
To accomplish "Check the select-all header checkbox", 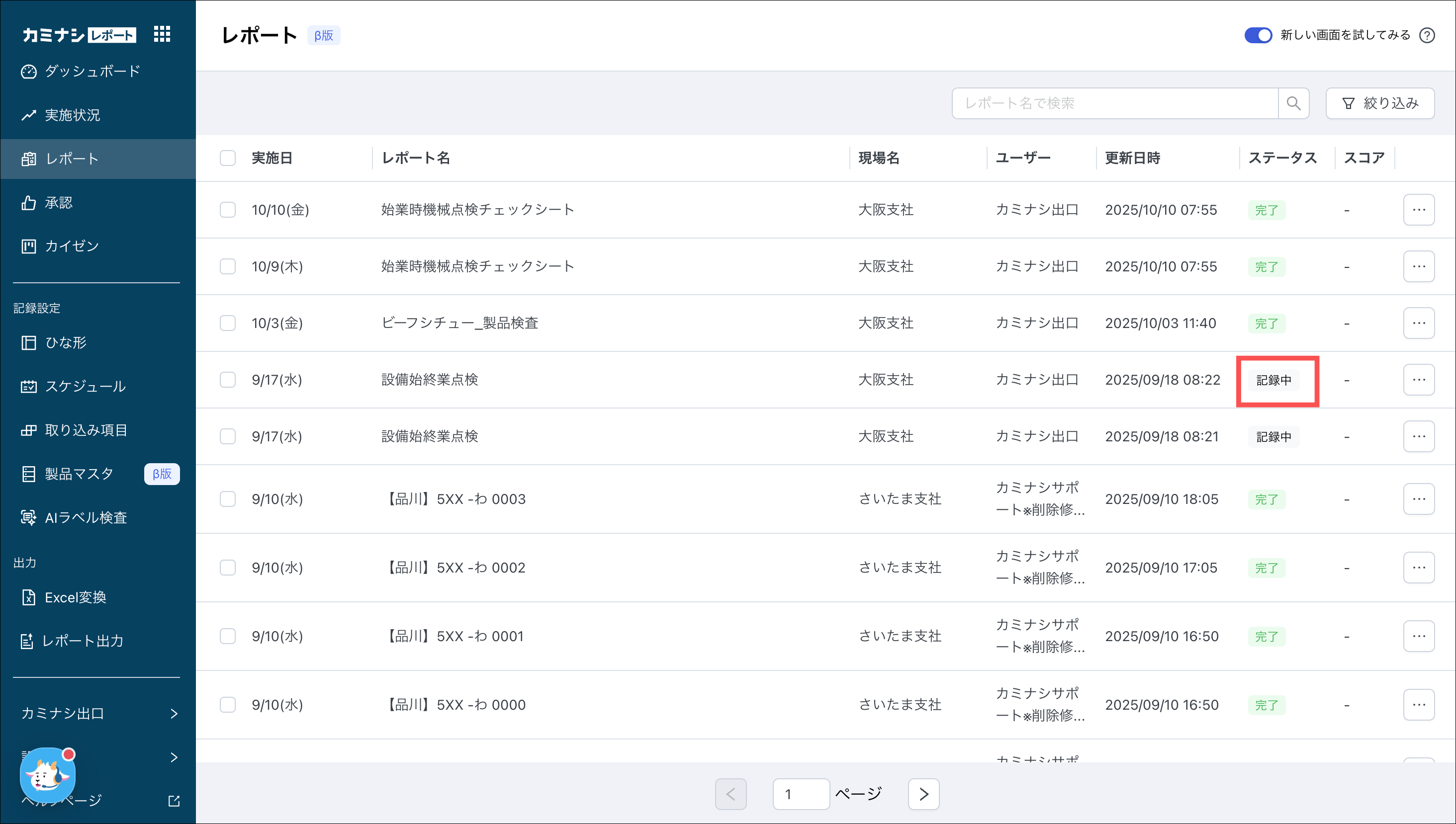I will coord(228,158).
